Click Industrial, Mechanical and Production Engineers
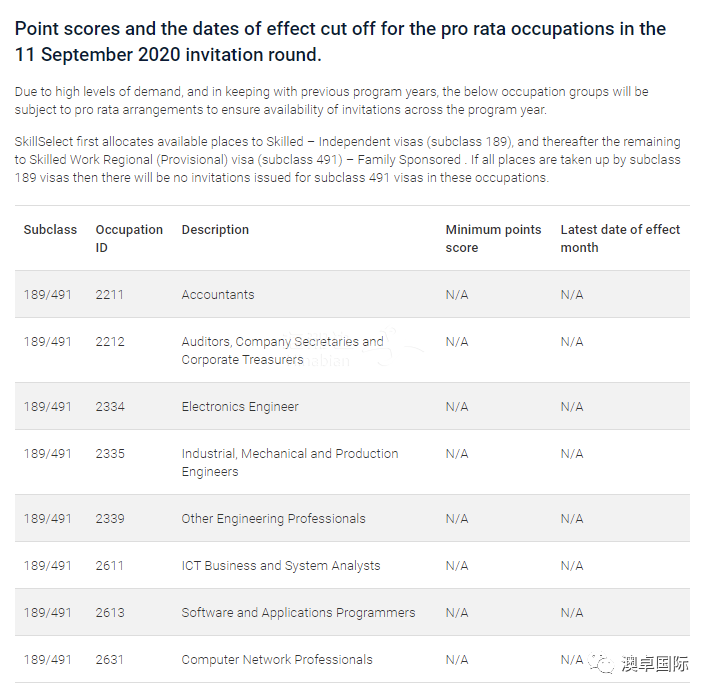 pyautogui.click(x=290, y=462)
